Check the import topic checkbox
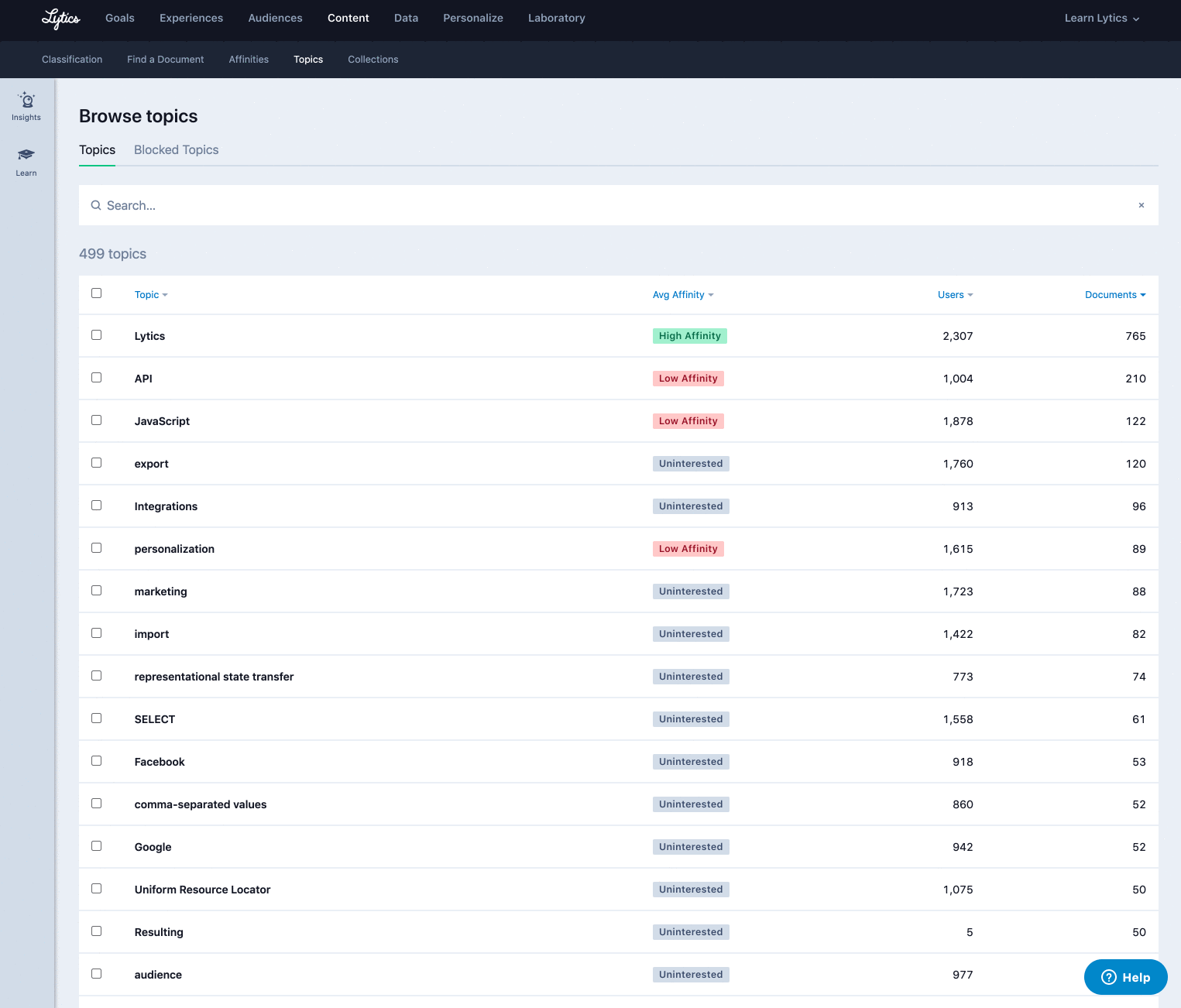 click(97, 633)
